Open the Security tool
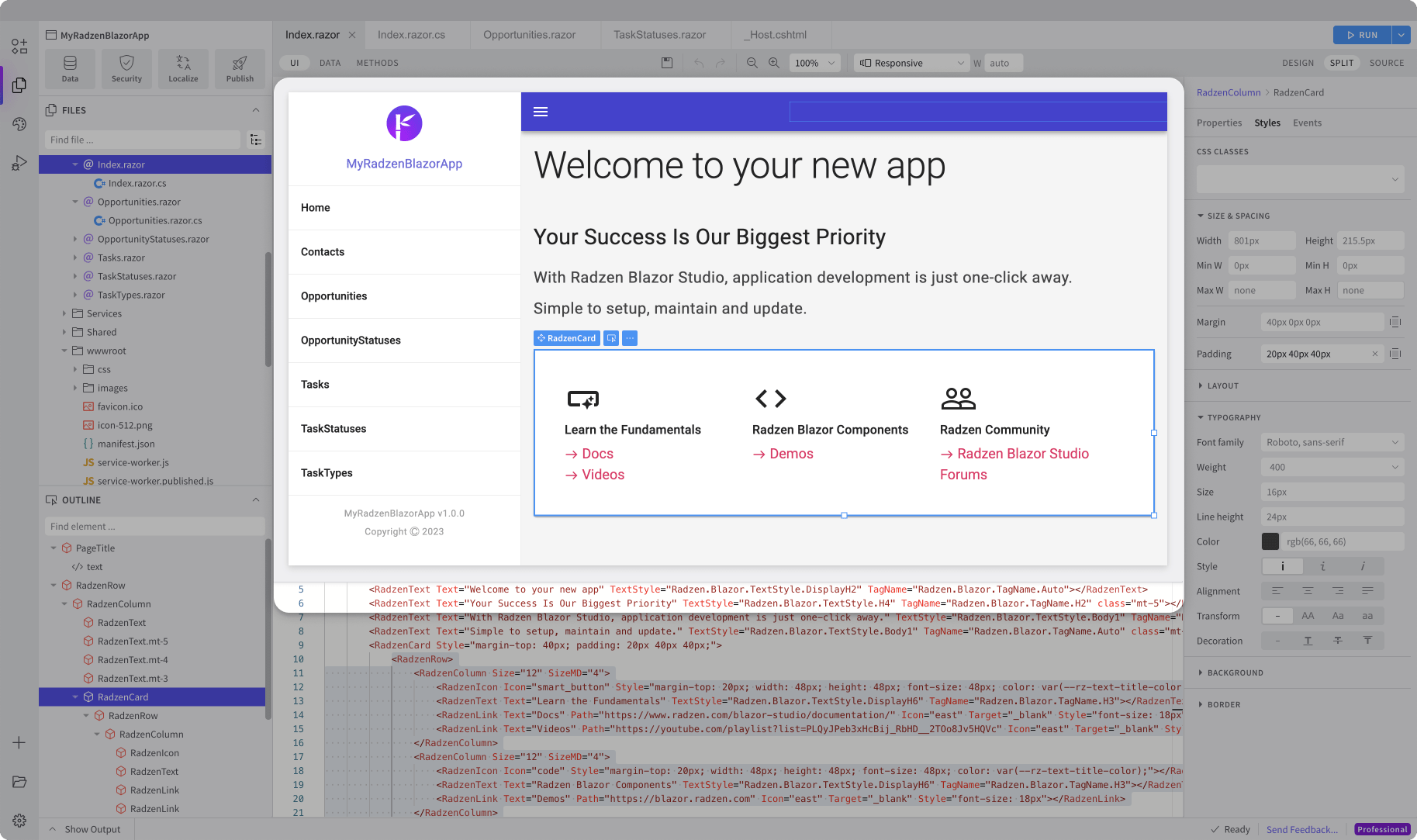 126,69
